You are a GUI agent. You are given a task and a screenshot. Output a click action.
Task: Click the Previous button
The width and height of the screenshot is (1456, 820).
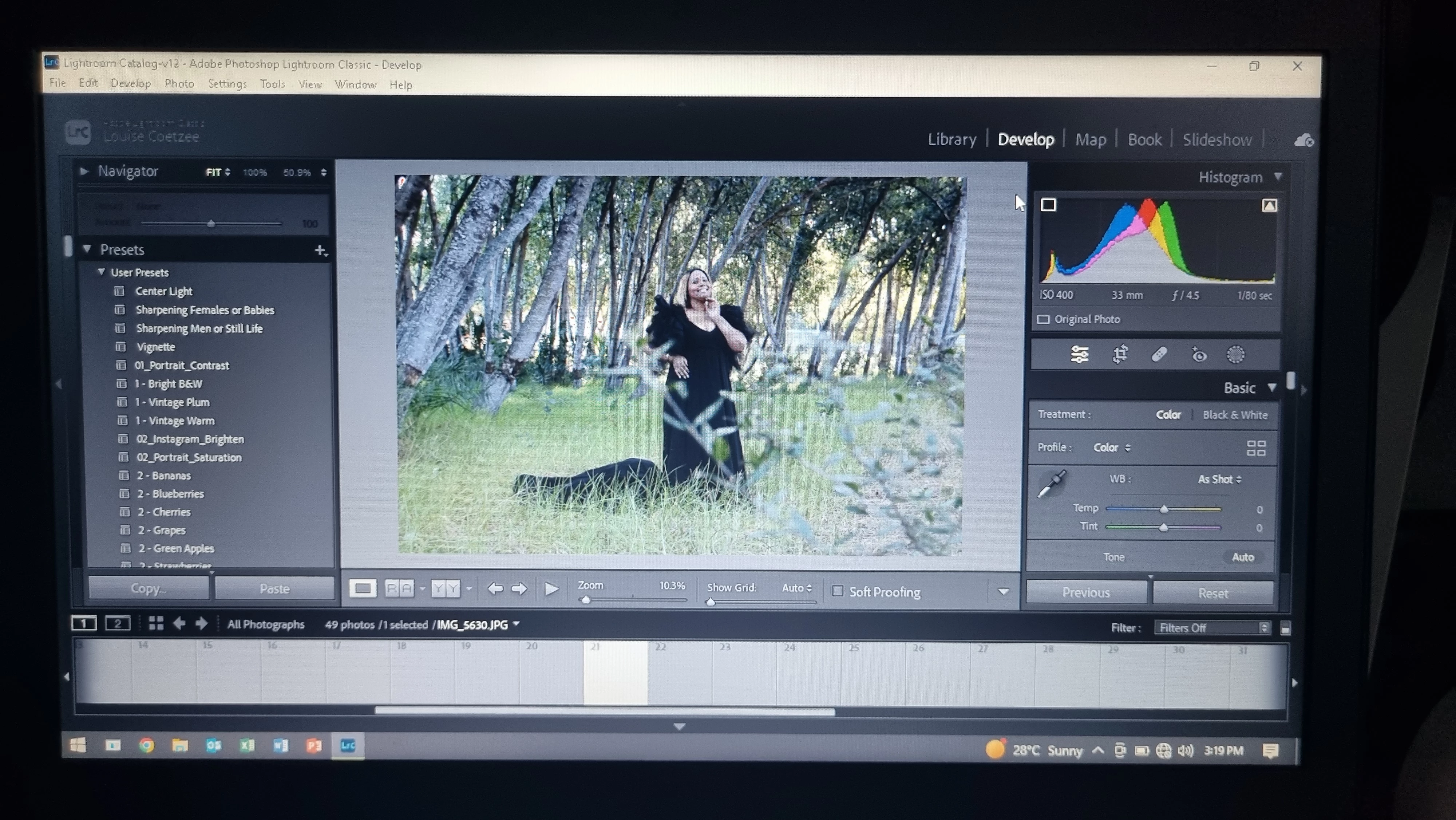(x=1086, y=593)
